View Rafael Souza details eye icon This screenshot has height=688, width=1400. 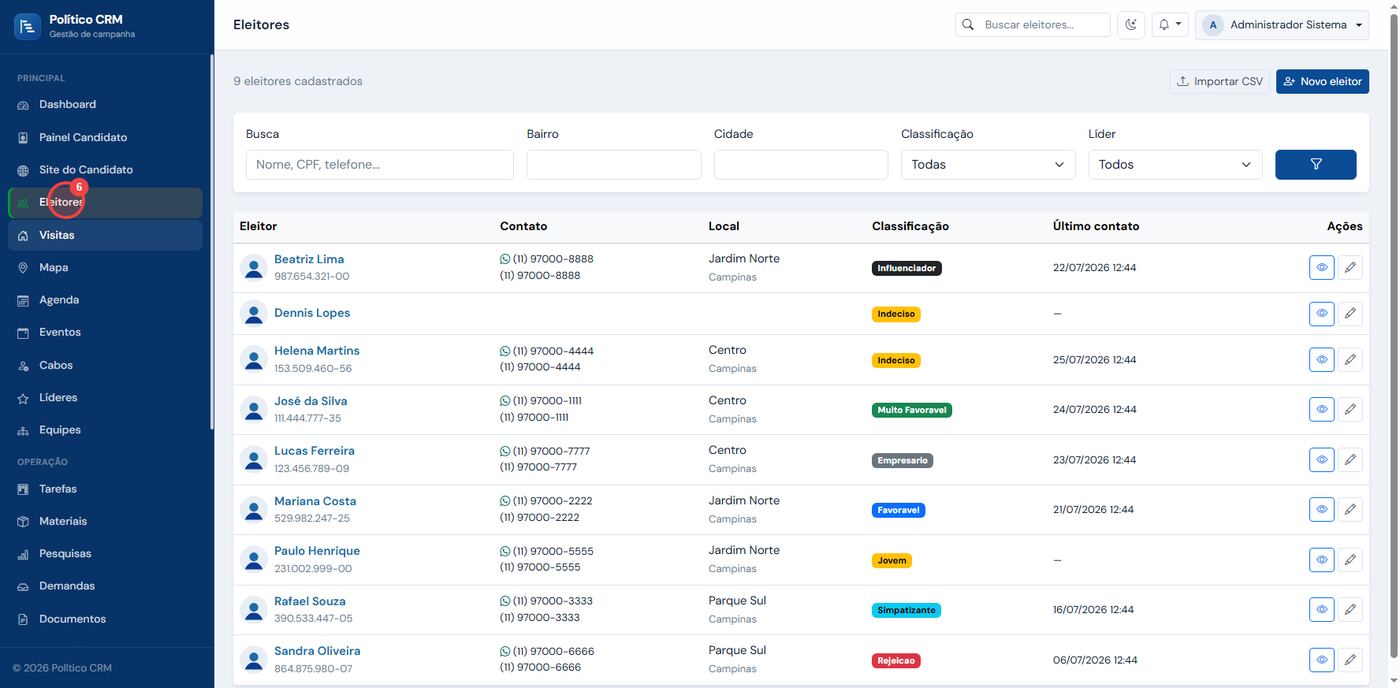1321,610
